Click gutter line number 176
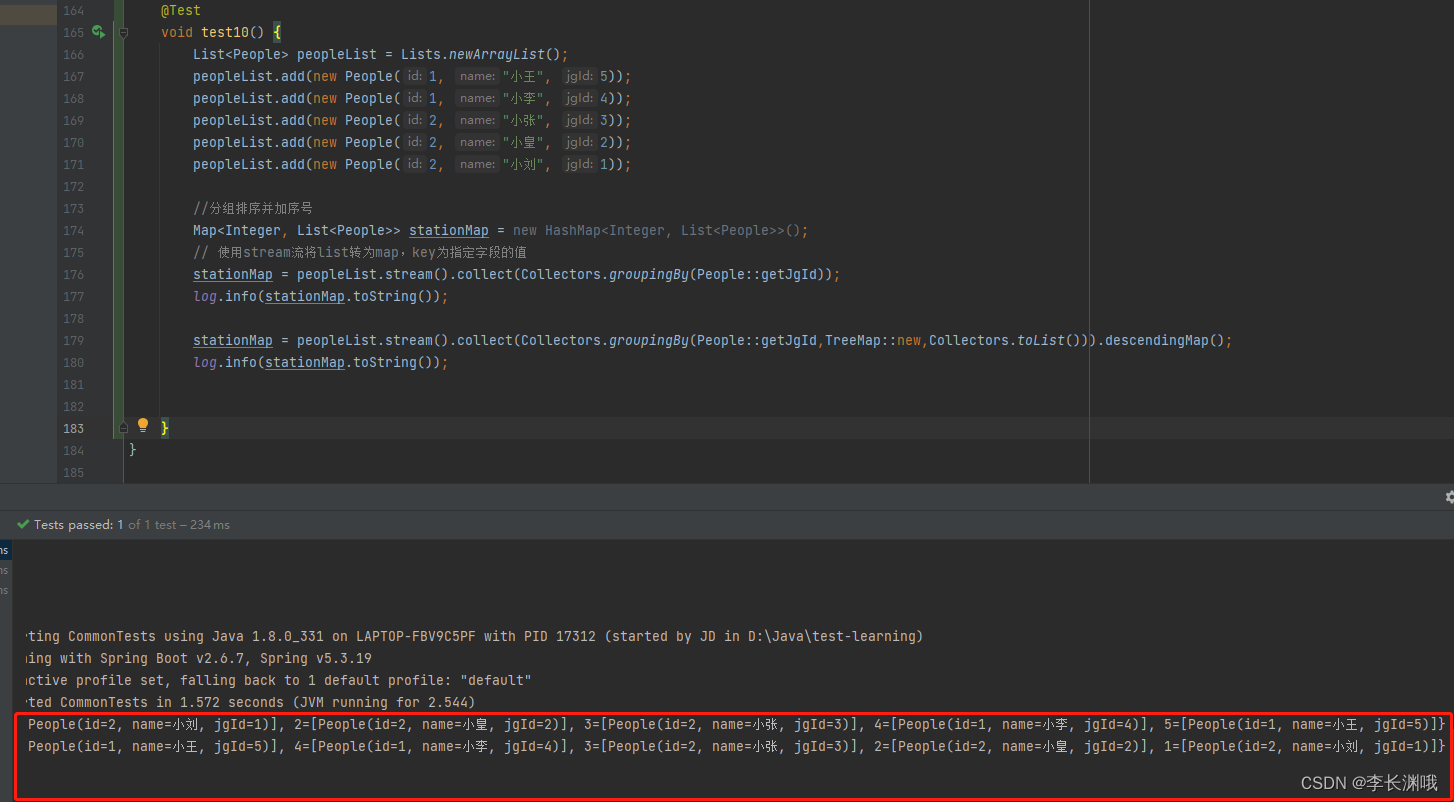 tap(73, 274)
